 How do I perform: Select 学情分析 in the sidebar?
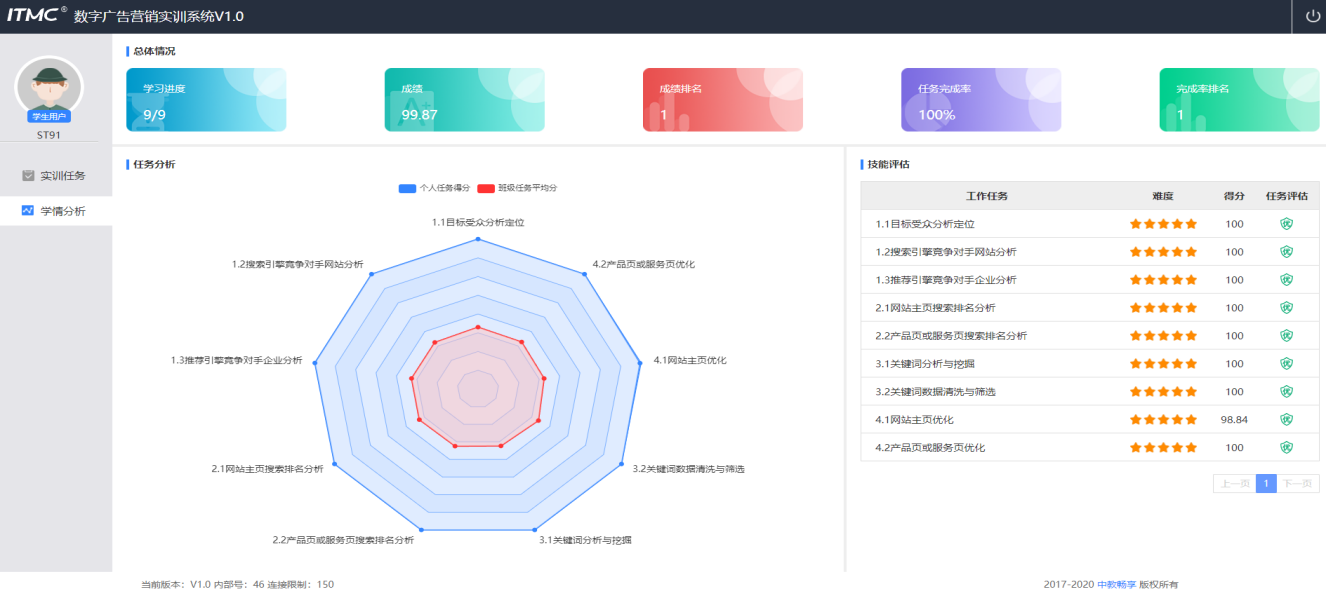pos(62,211)
